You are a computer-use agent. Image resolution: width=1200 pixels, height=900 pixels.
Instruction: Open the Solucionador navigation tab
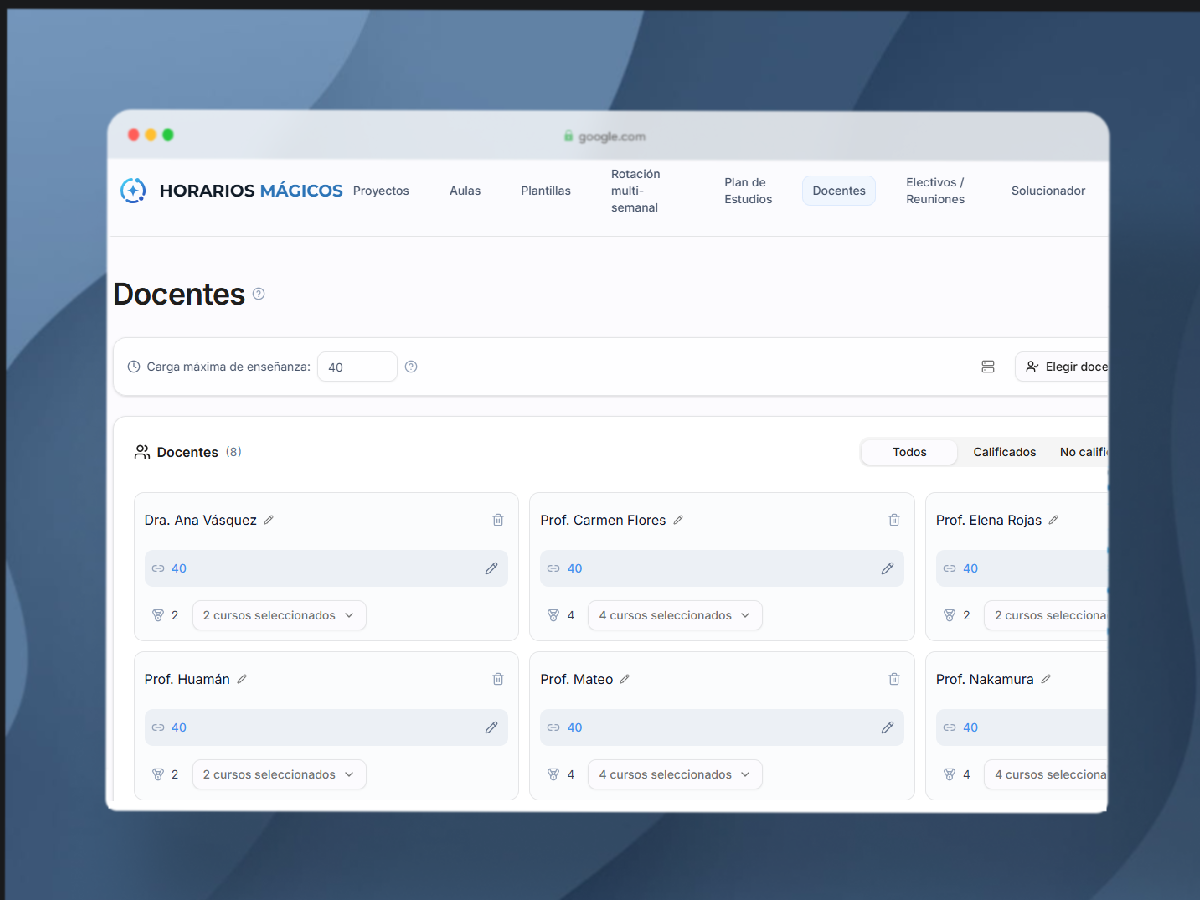[x=1048, y=191]
